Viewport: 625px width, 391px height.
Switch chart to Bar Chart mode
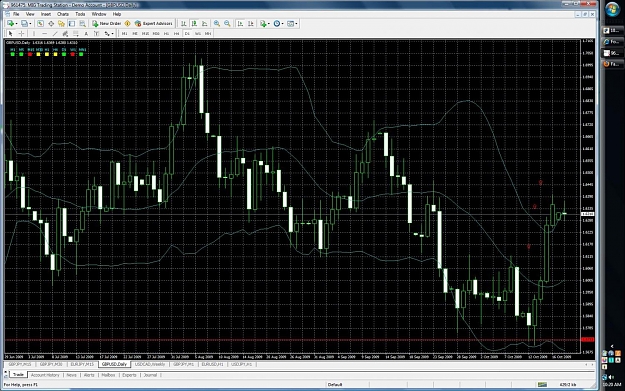(x=183, y=24)
